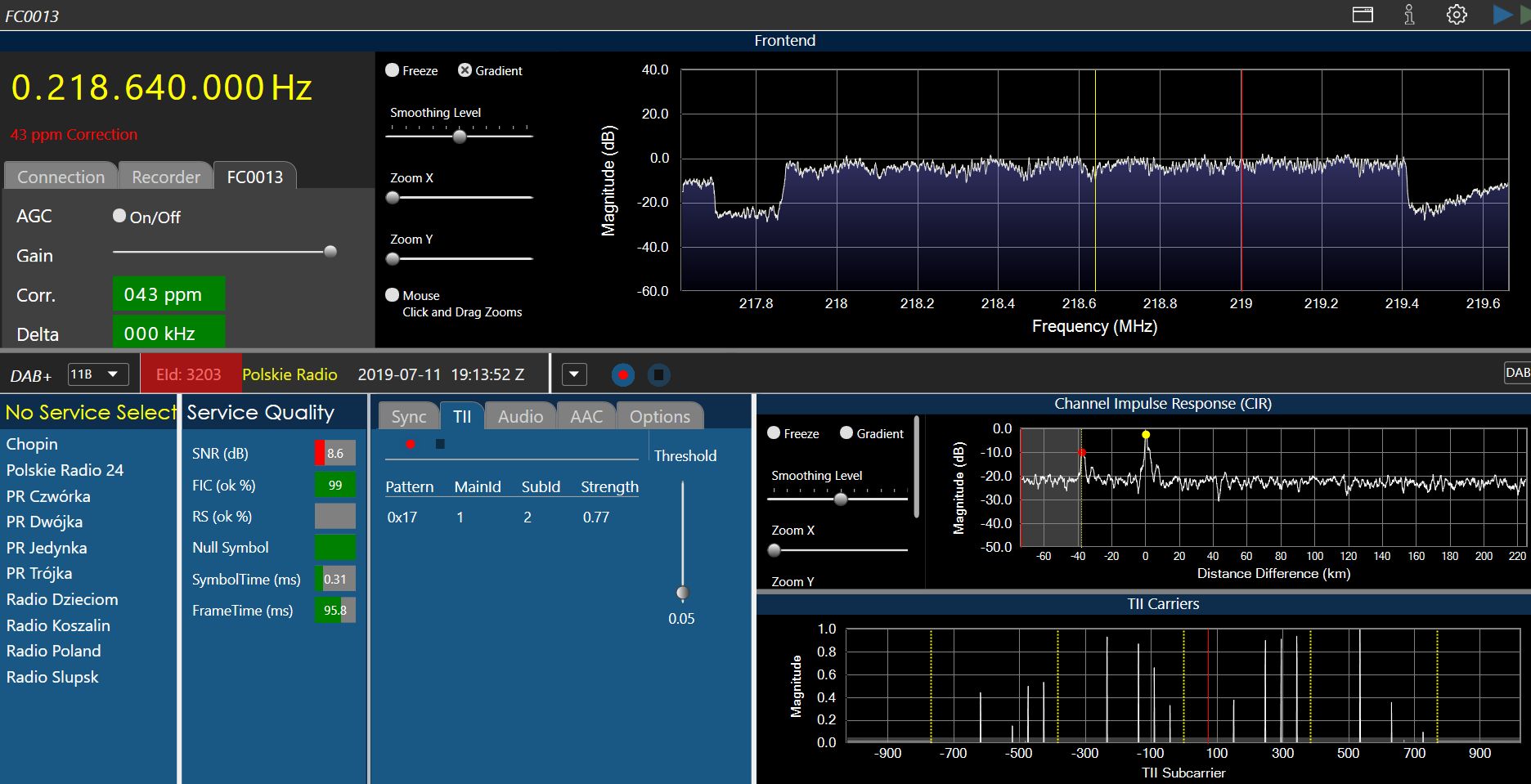The width and height of the screenshot is (1531, 784).
Task: Open settings gear icon
Action: (x=1457, y=15)
